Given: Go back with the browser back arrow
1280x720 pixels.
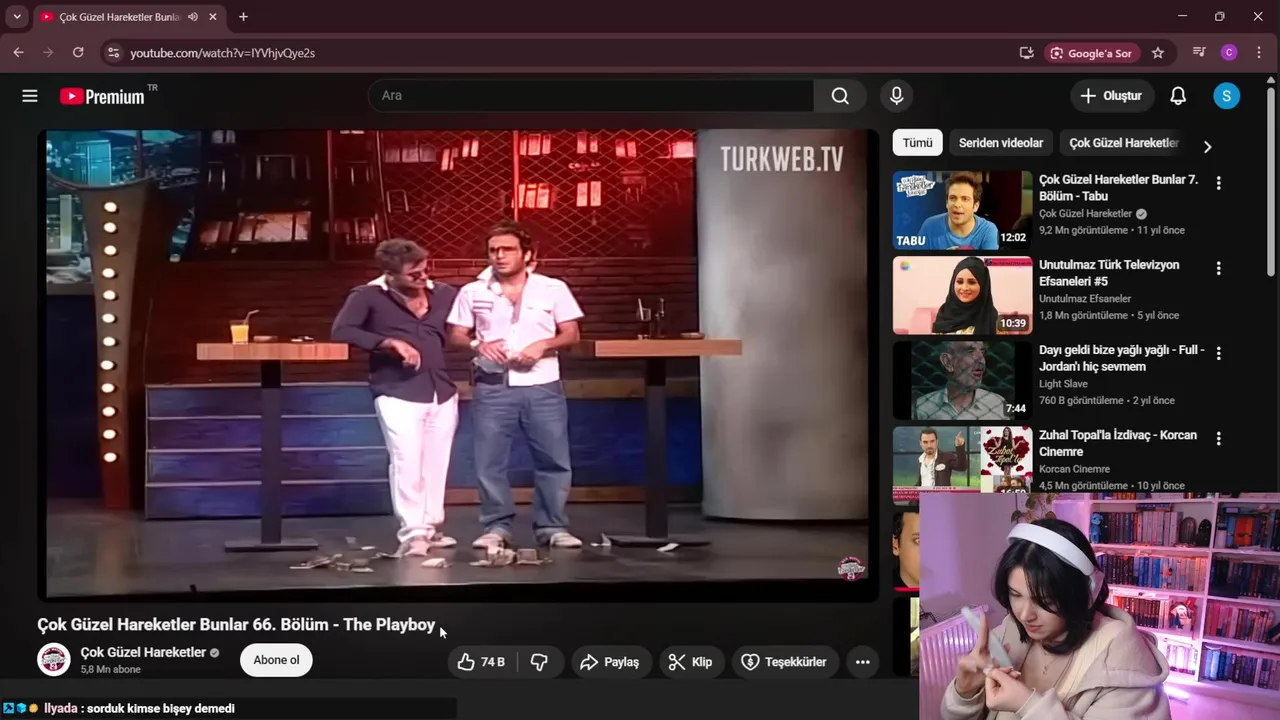Looking at the screenshot, I should (x=18, y=53).
